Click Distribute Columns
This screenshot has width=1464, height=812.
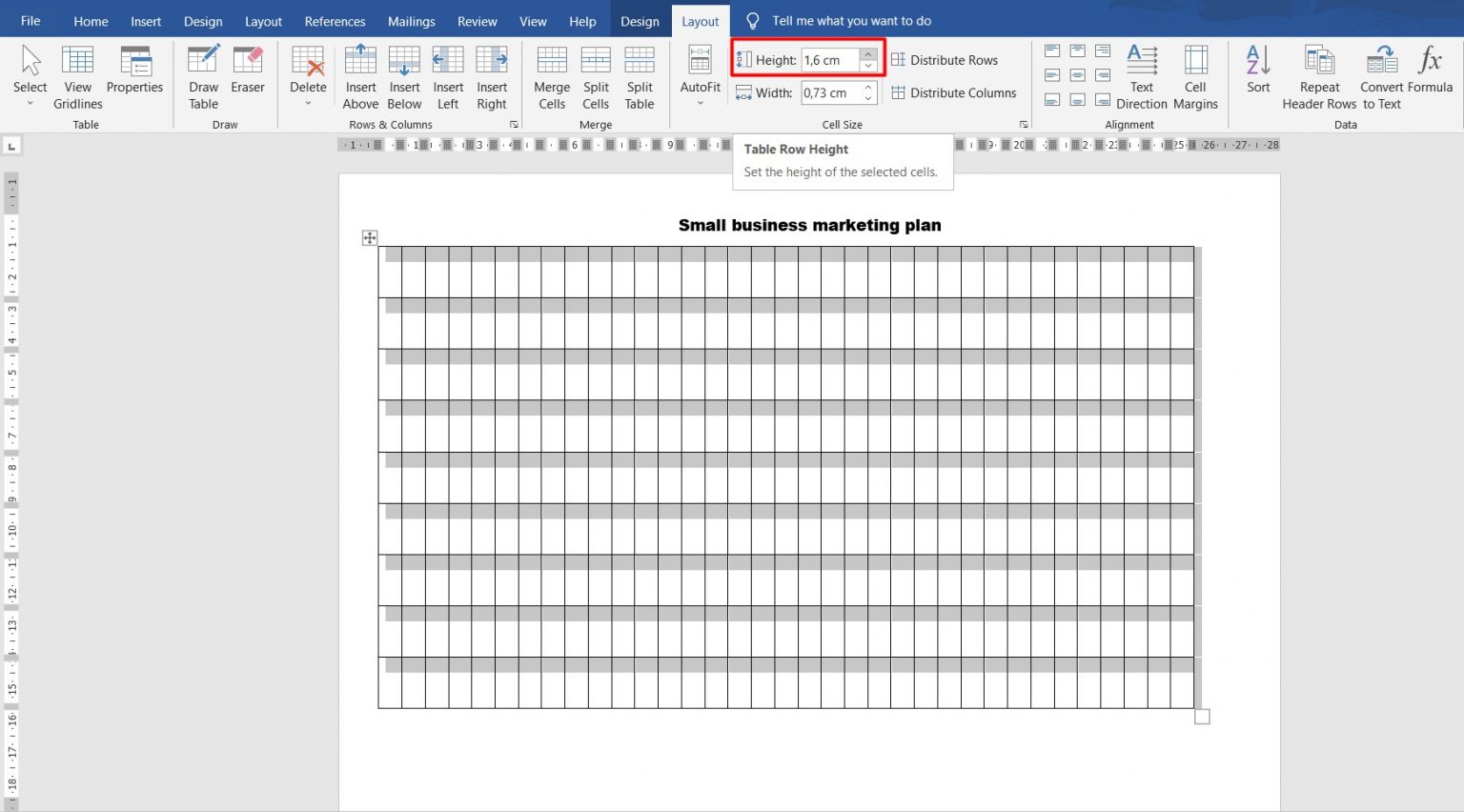tap(954, 92)
